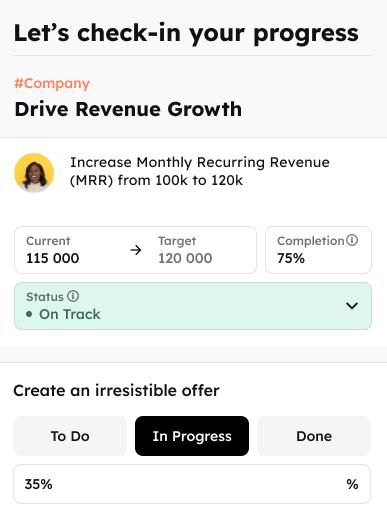Screen dimensions: 387x513
Task: Click the info icon next to Completion
Action: point(352,240)
